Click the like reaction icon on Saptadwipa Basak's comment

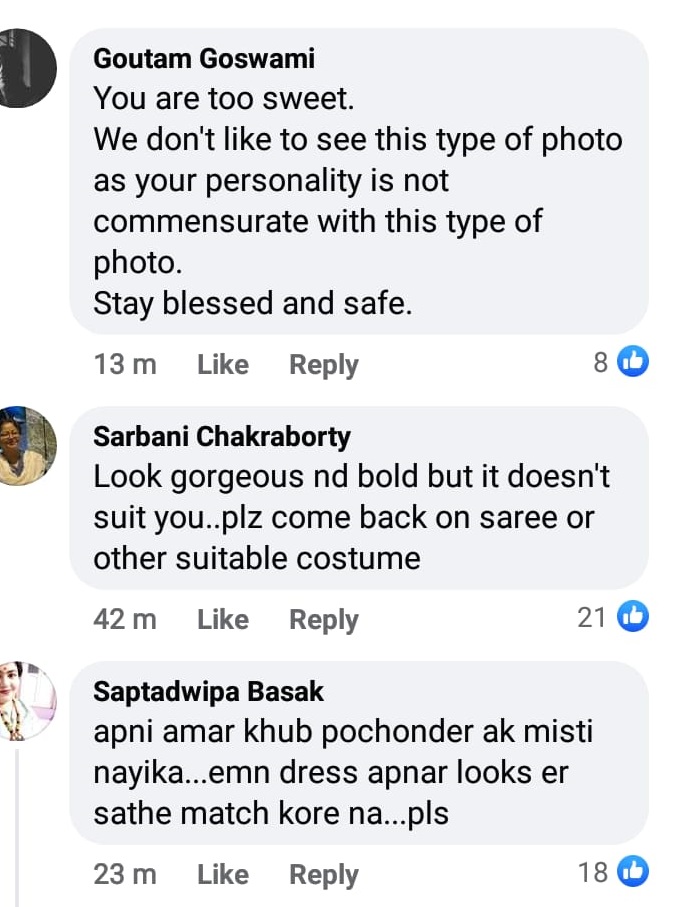633,872
